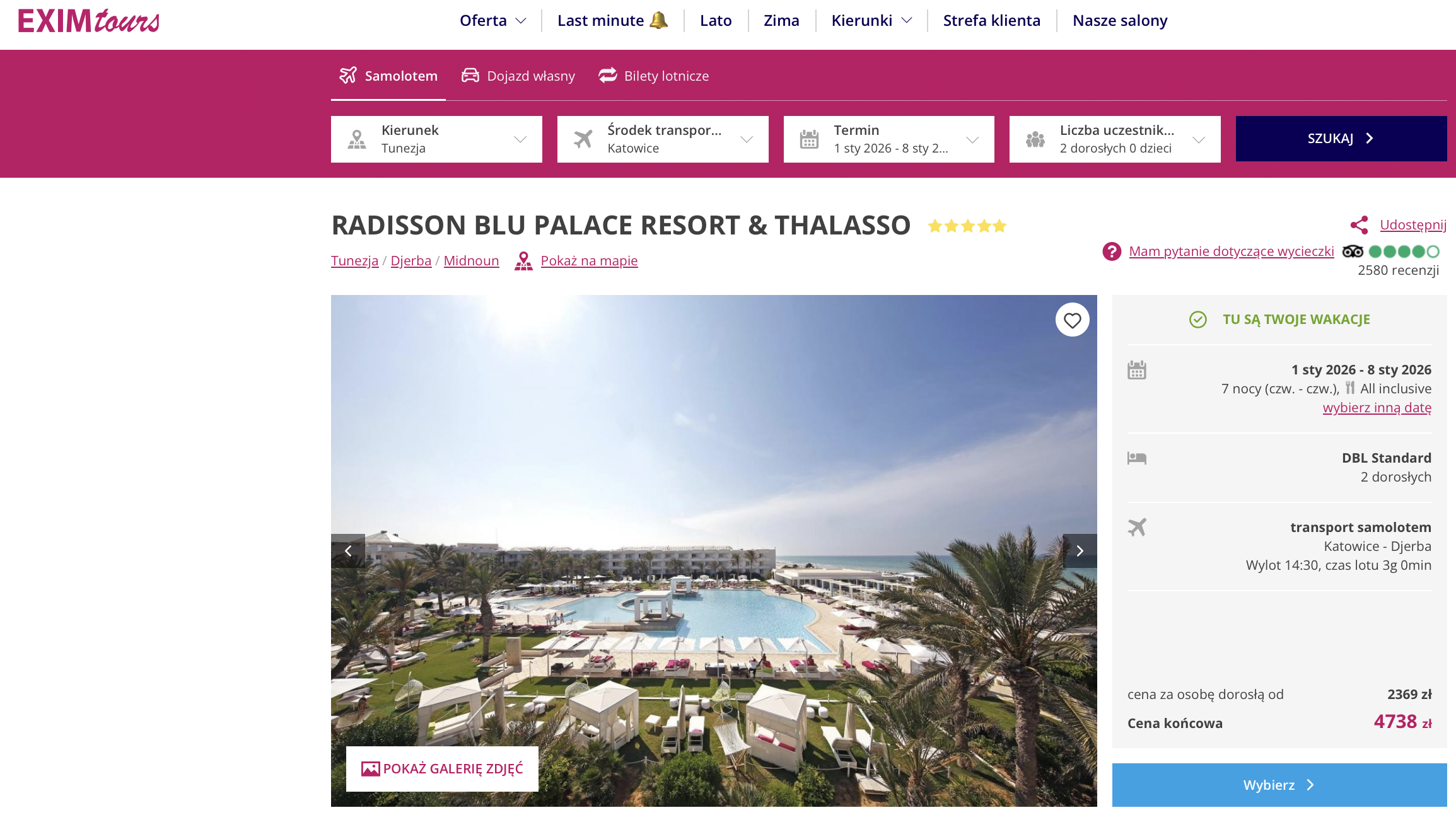Expand the Oferta menu
The image size is (1456, 815).
[492, 21]
